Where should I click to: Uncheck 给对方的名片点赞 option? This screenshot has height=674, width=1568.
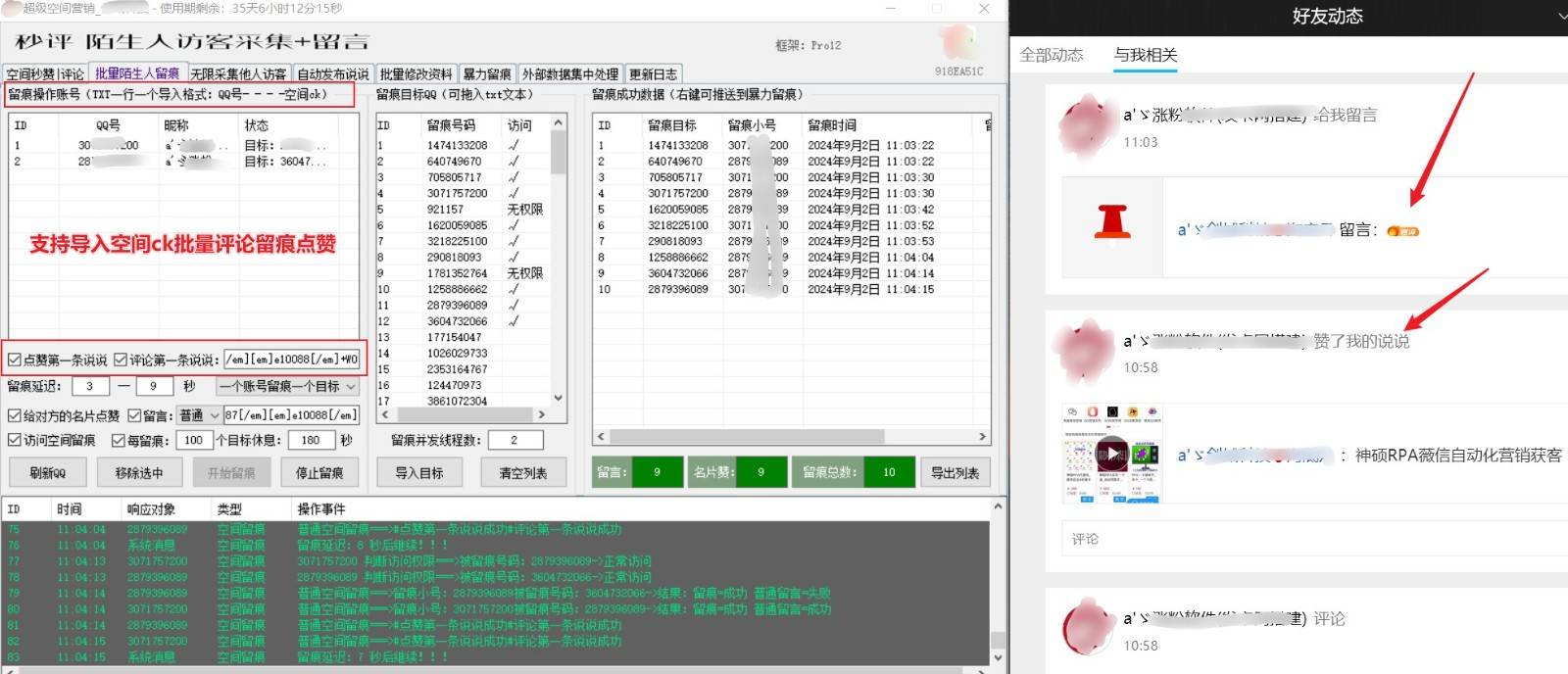pyautogui.click(x=15, y=415)
